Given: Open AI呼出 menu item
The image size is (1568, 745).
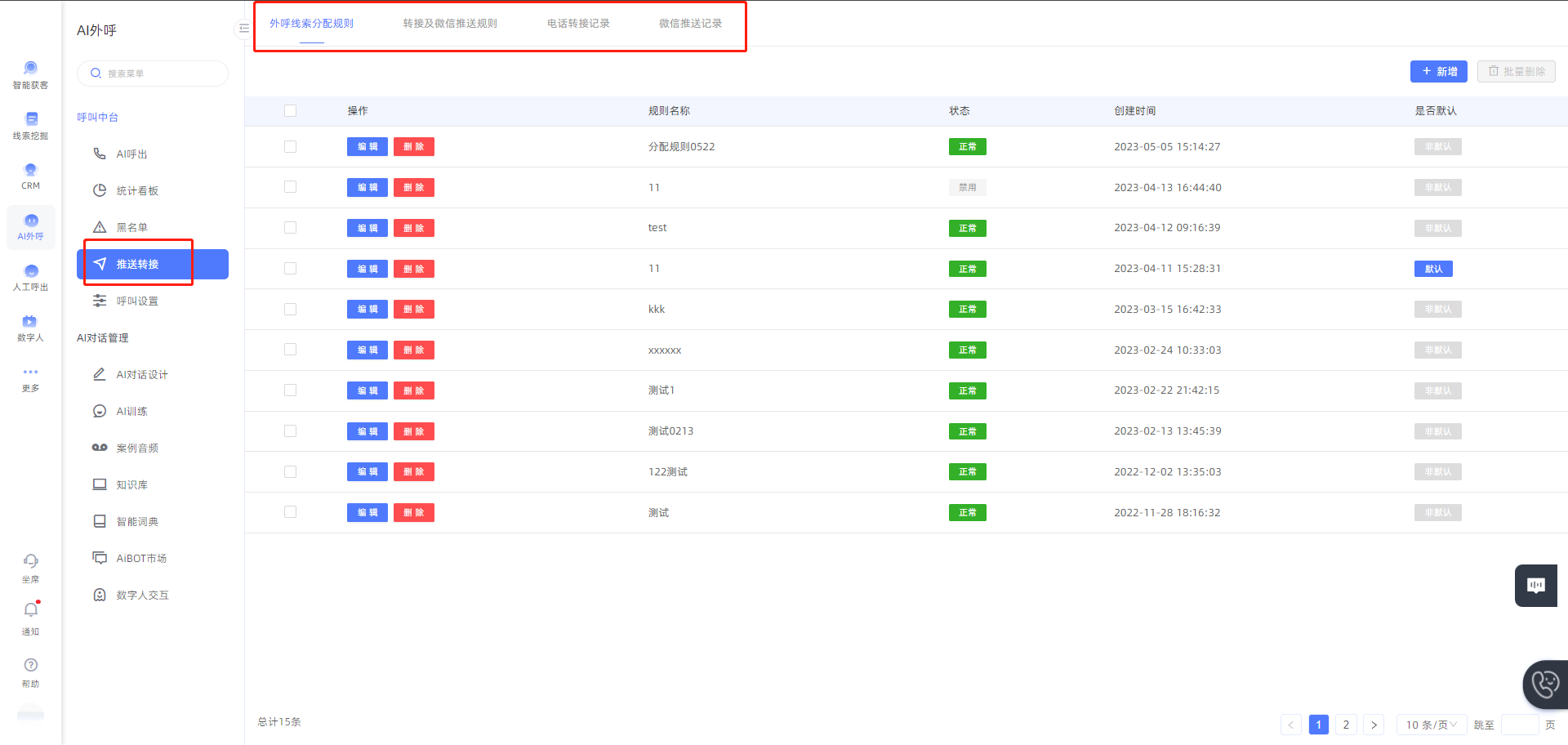Looking at the screenshot, I should point(153,154).
